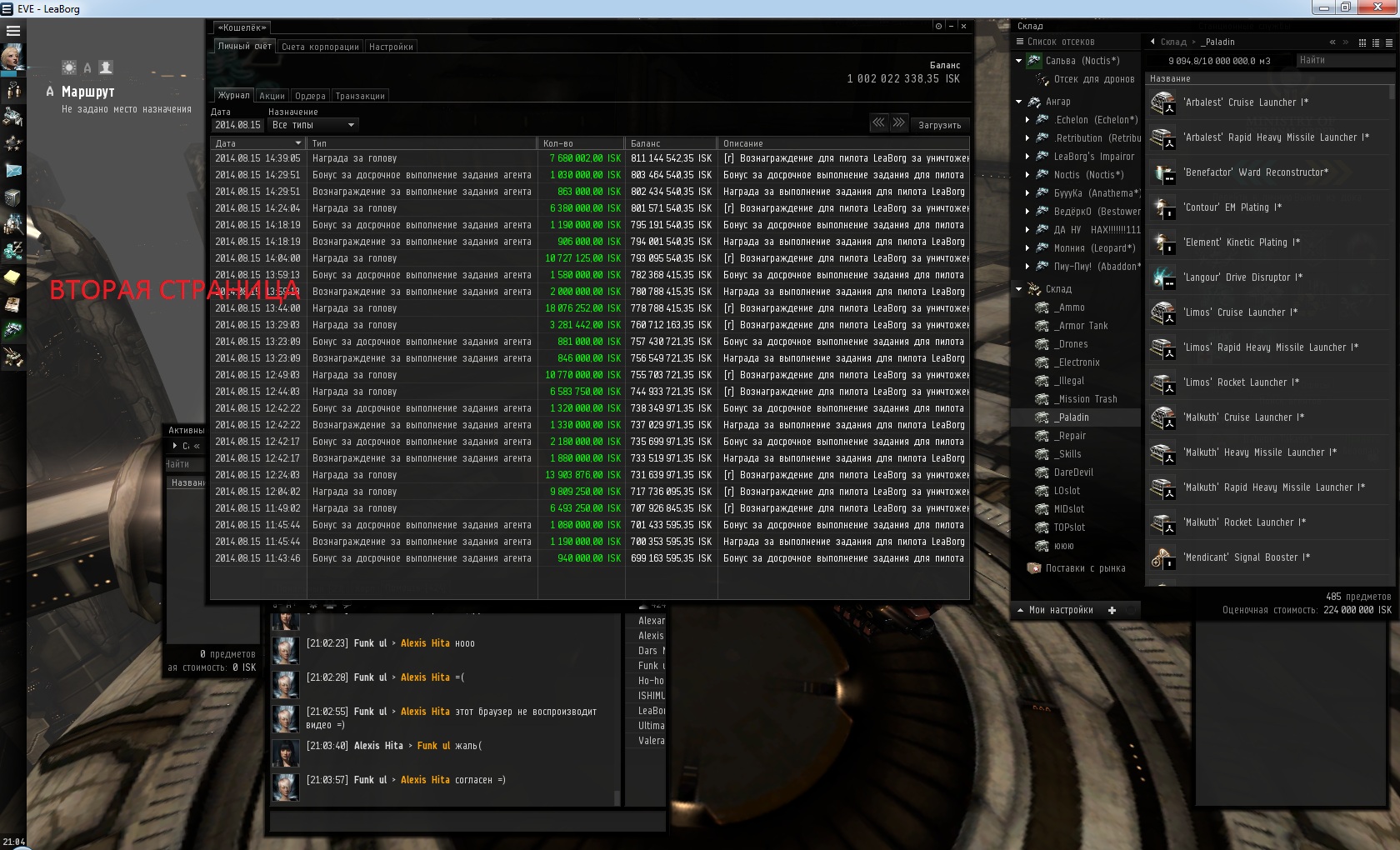1400x850 pixels.
Task: Click the ISK coins icon in Neocom
Action: (13, 250)
